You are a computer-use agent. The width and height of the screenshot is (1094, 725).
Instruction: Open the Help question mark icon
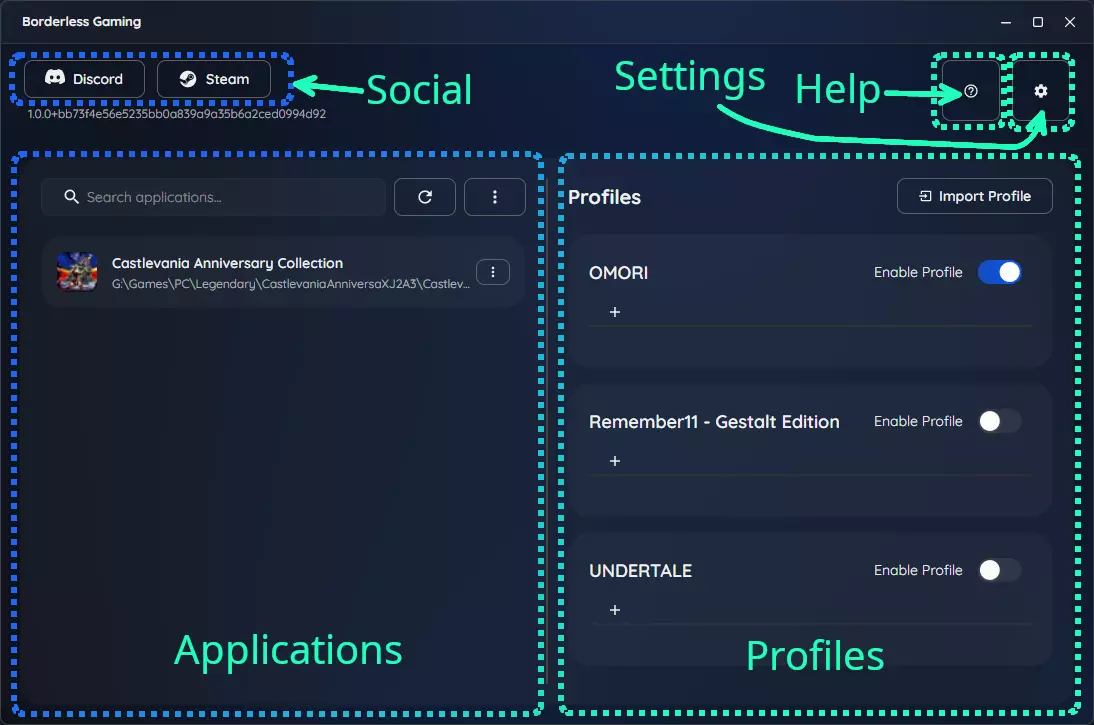(x=971, y=91)
